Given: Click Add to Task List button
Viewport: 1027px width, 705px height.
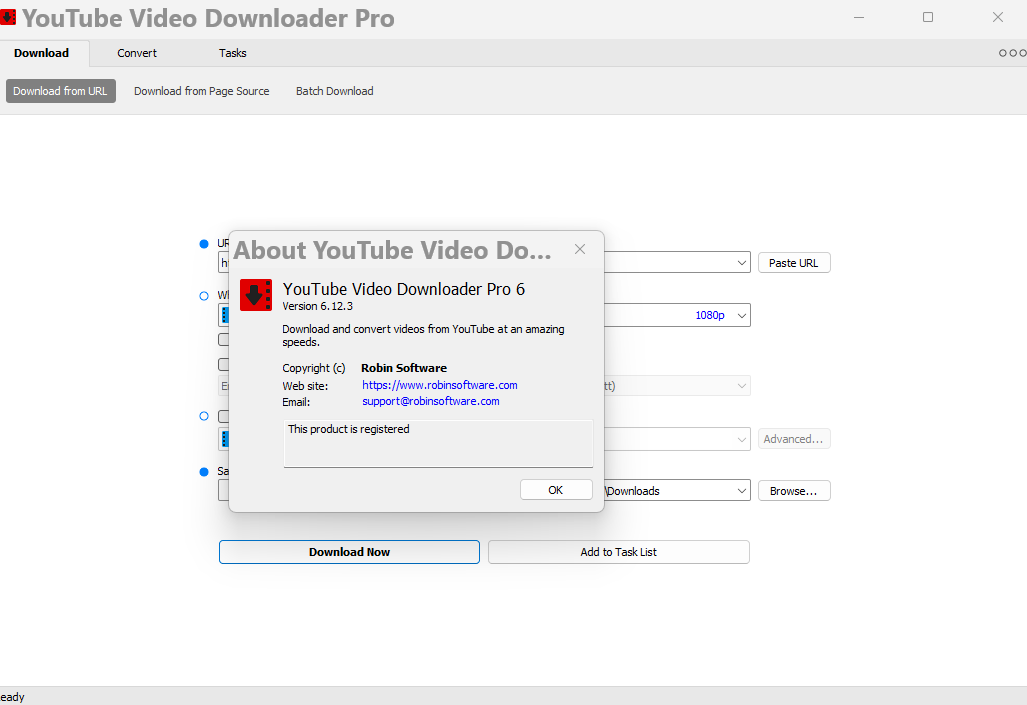Looking at the screenshot, I should pos(618,552).
